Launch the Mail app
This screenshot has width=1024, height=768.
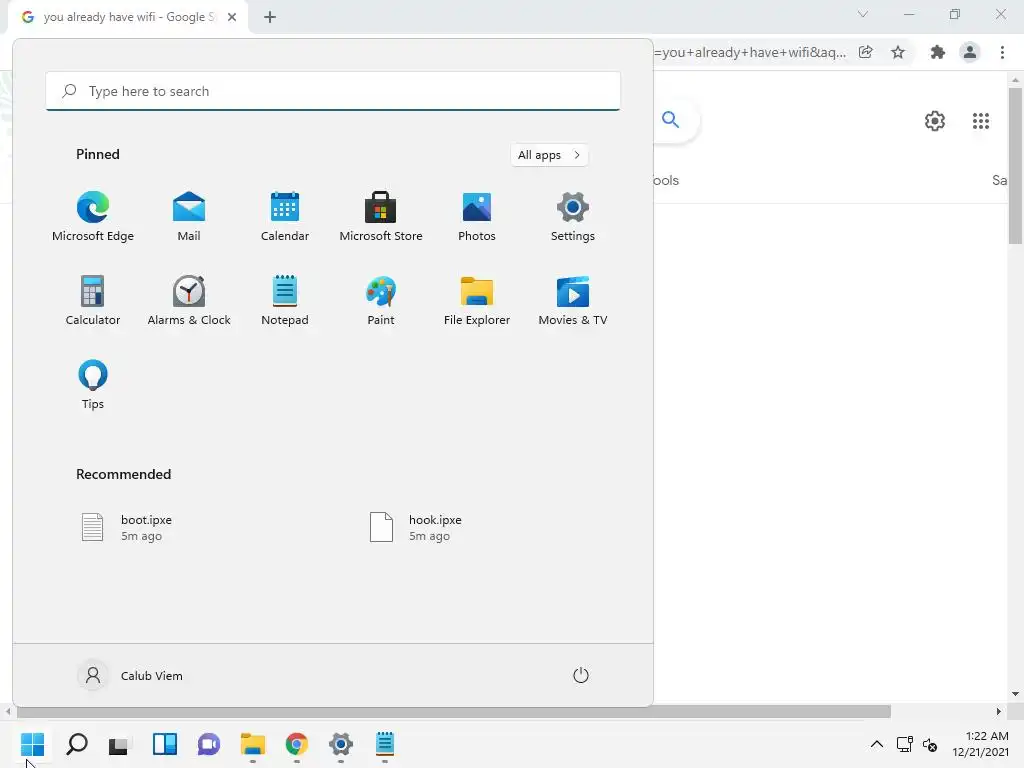pyautogui.click(x=189, y=217)
